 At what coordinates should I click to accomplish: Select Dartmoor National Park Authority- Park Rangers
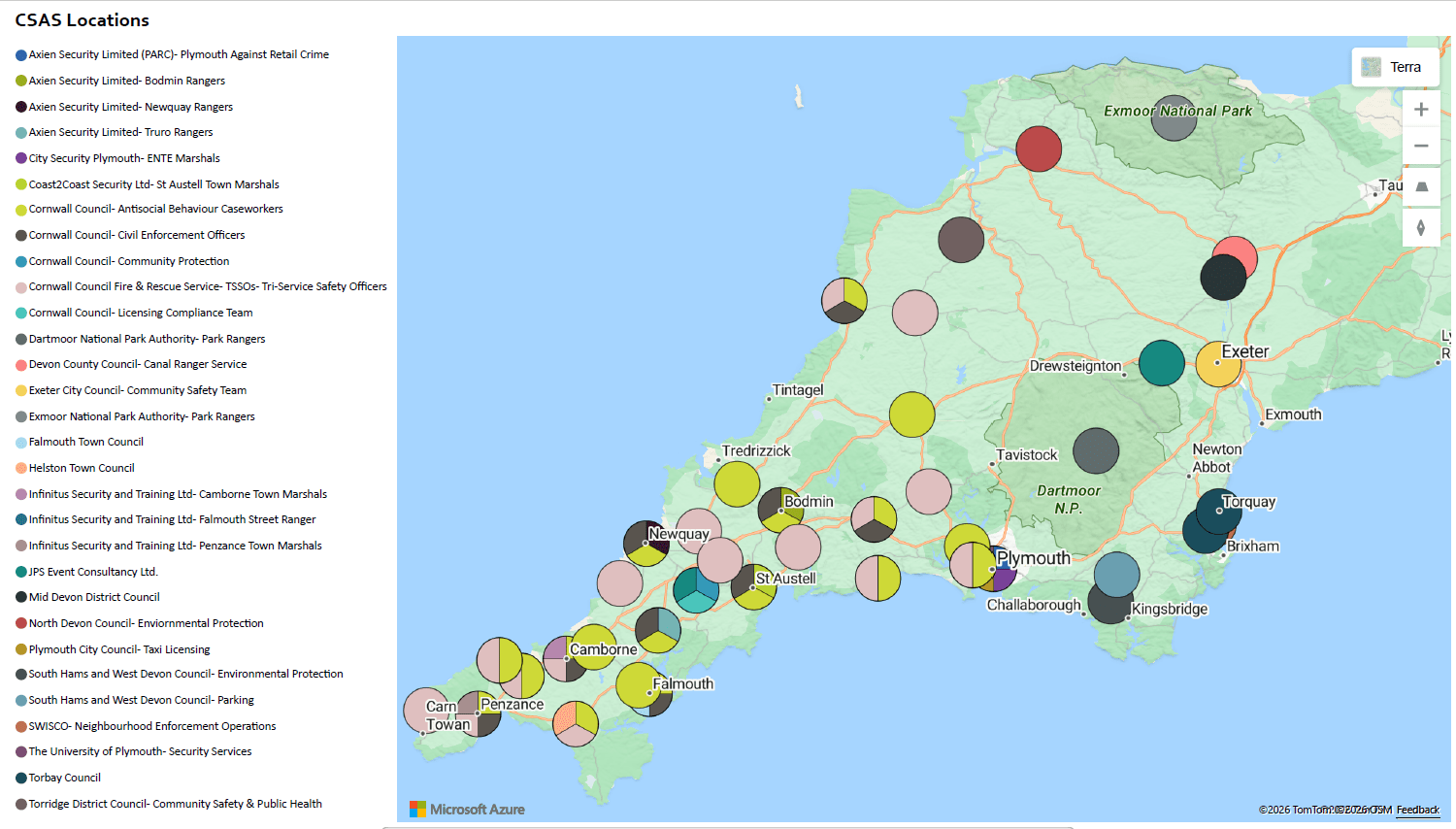(147, 339)
